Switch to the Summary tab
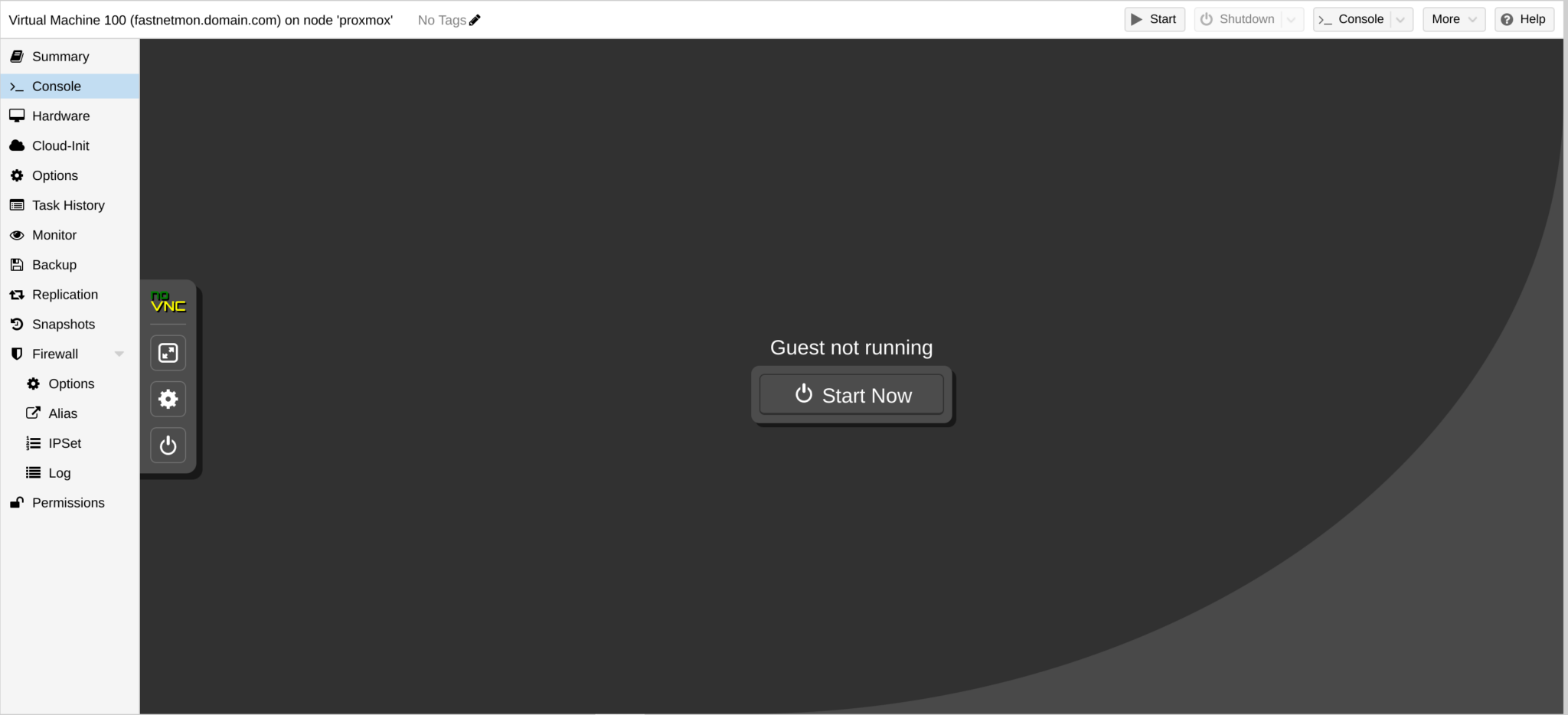1568x715 pixels. [x=60, y=56]
